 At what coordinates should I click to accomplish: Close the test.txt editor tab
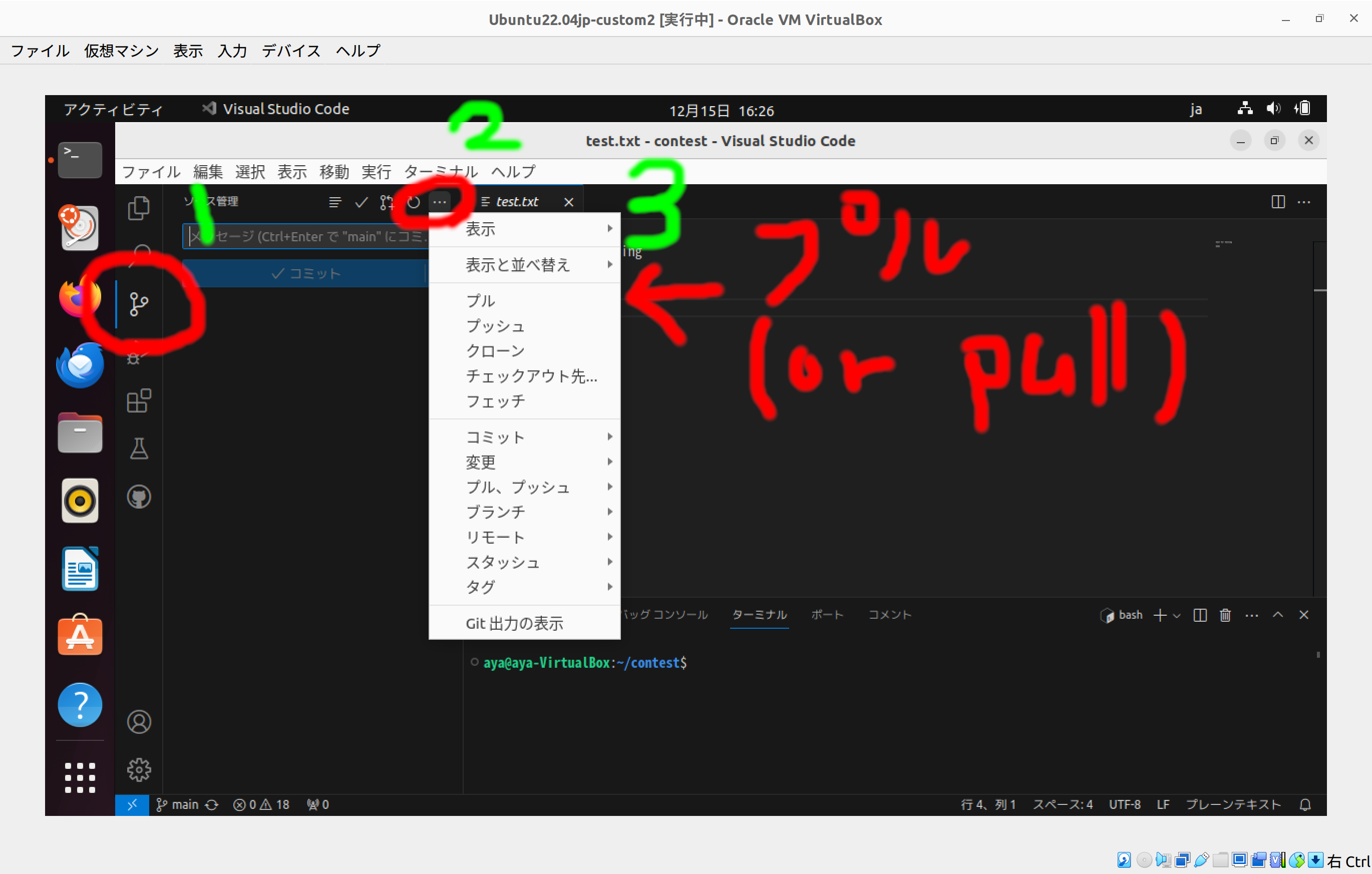pos(569,202)
